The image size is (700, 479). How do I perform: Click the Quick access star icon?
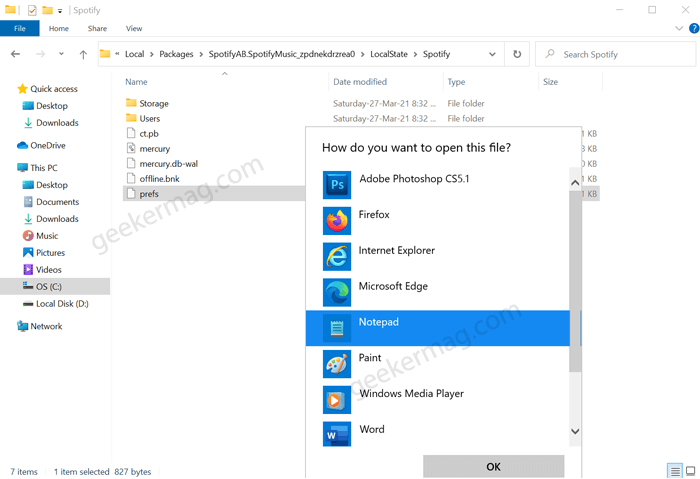point(22,89)
